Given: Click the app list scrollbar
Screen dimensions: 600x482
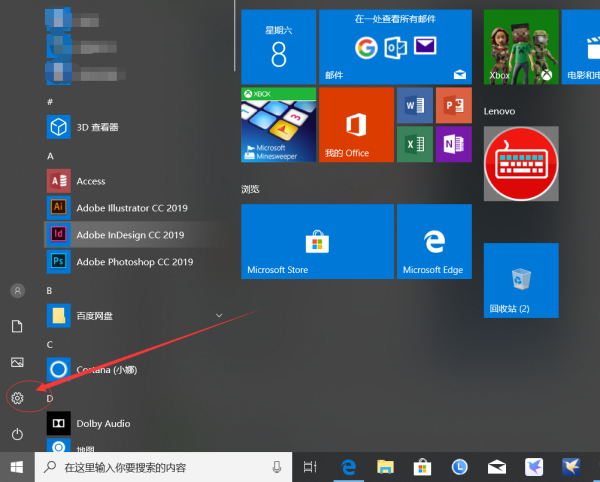Looking at the screenshot, I should (x=235, y=36).
